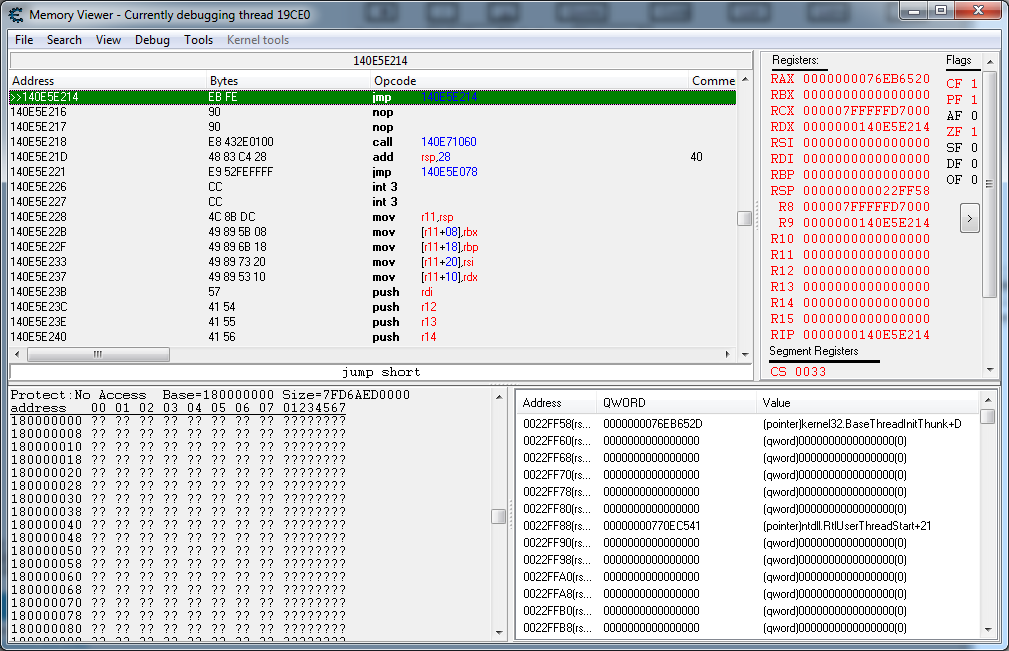This screenshot has width=1009, height=651.
Task: Select stack row 0022FF60
Action: coord(748,441)
